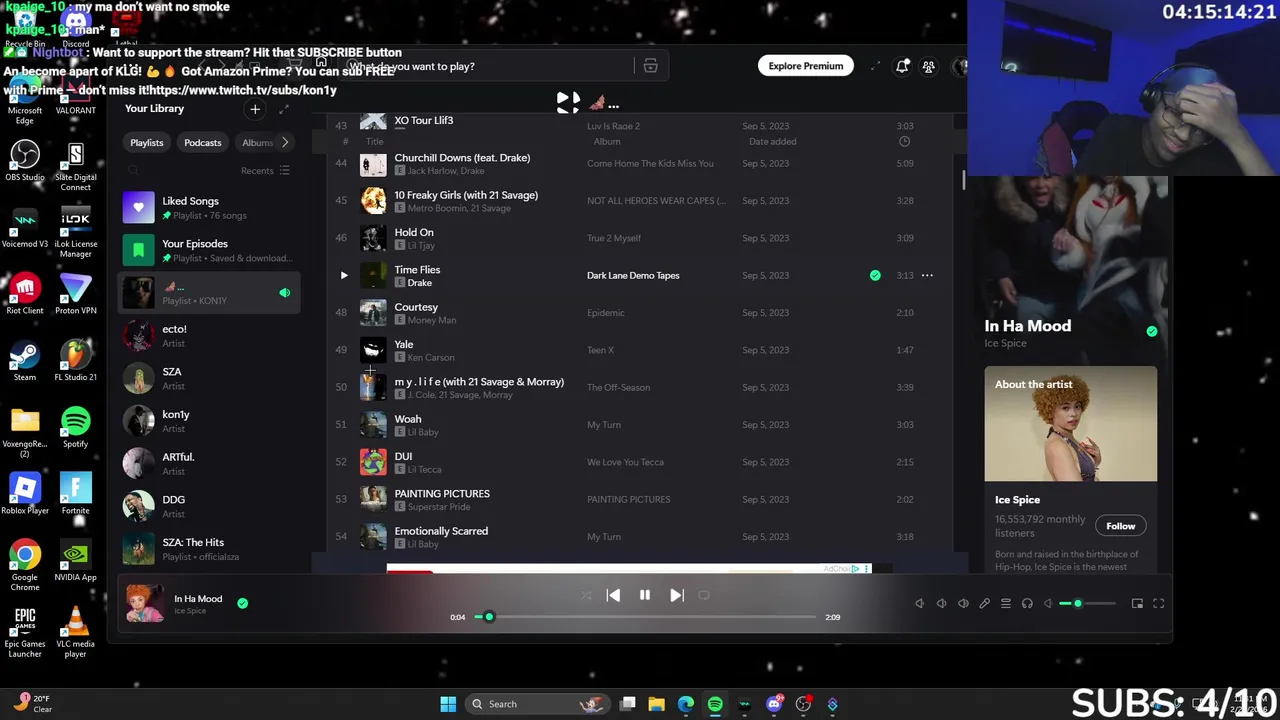This screenshot has height=720, width=1280.
Task: Toggle repeat in the player bar
Action: point(704,595)
